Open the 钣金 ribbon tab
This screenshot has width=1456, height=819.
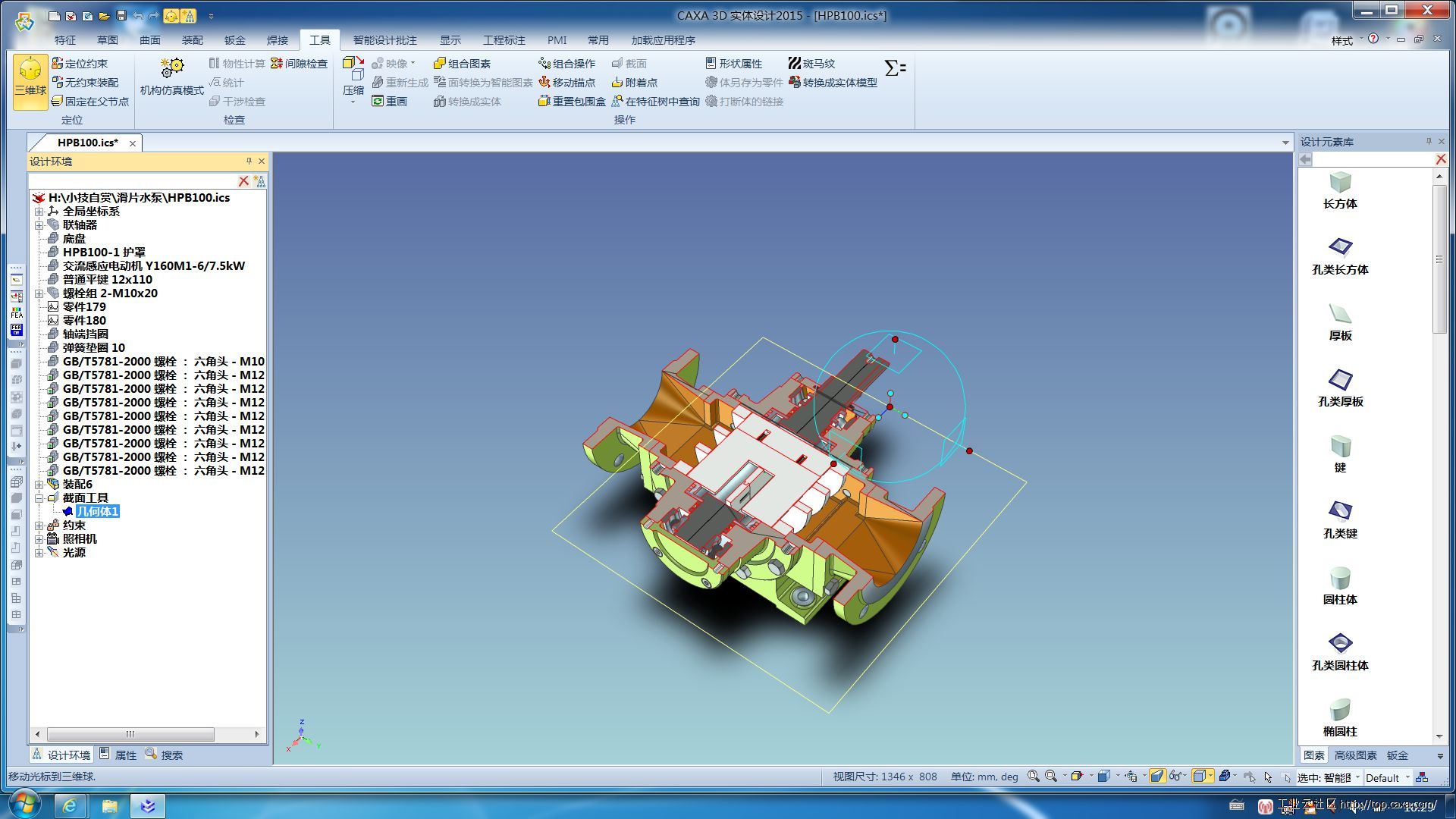click(235, 40)
